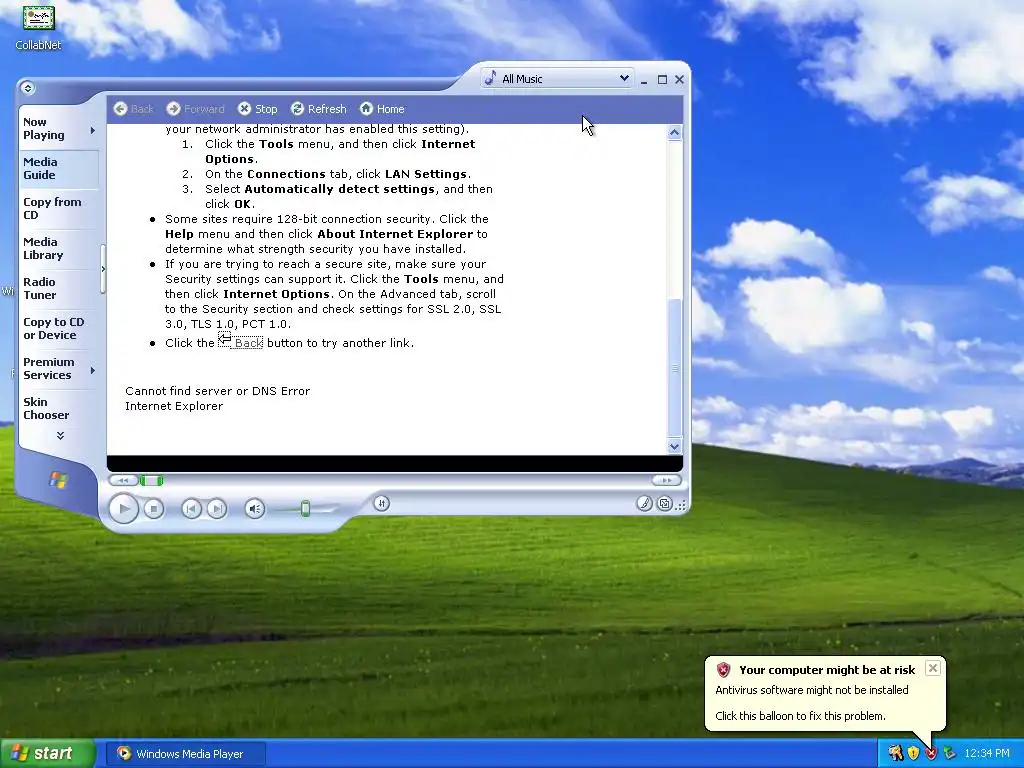Stop loading the page

[x=257, y=109]
